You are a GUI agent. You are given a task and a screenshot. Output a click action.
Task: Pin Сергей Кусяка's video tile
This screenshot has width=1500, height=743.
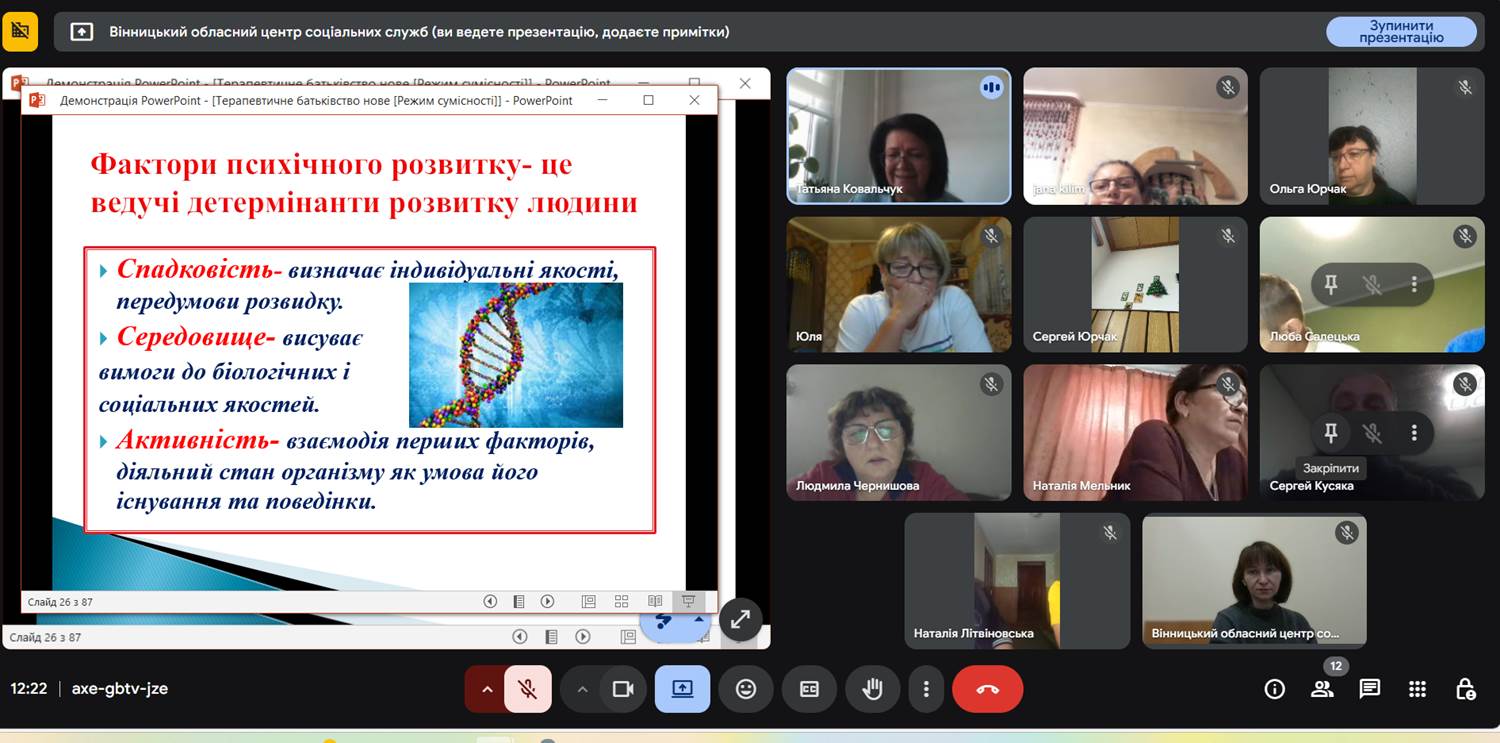coord(1330,432)
